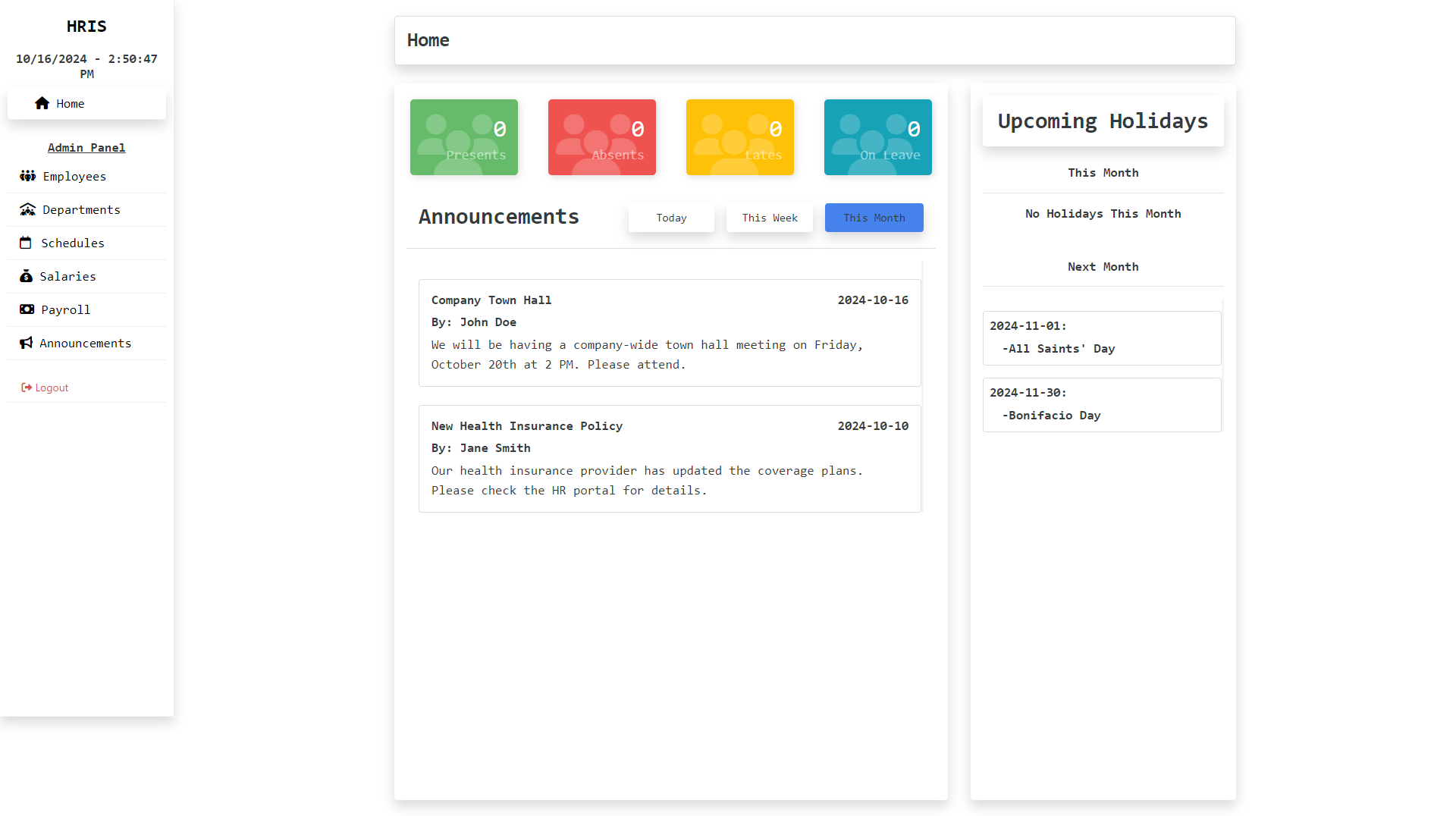Open the Company Town Hall announcement
Screen dimensions: 1456x816
670,332
